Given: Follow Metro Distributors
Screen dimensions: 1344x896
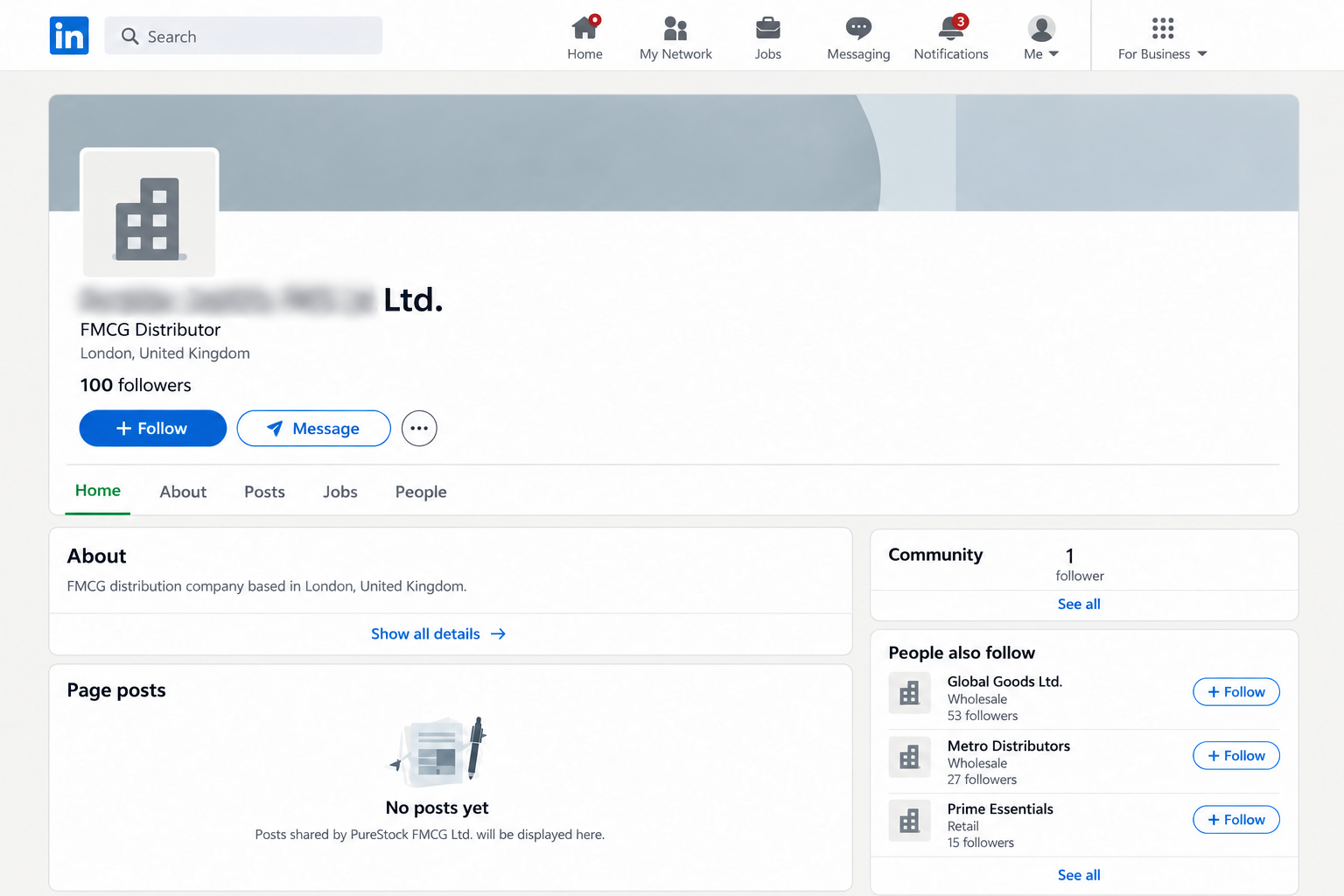Looking at the screenshot, I should coord(1236,756).
